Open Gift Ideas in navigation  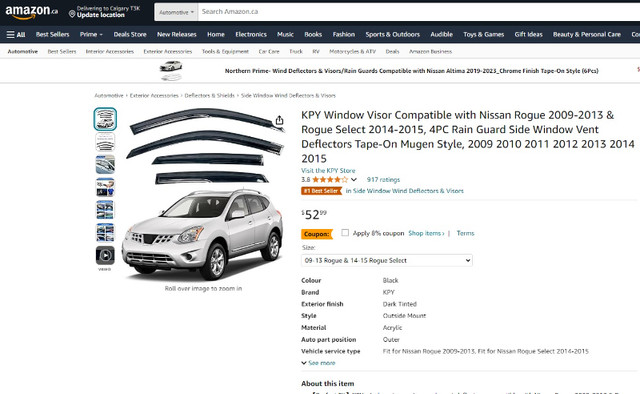coord(529,35)
